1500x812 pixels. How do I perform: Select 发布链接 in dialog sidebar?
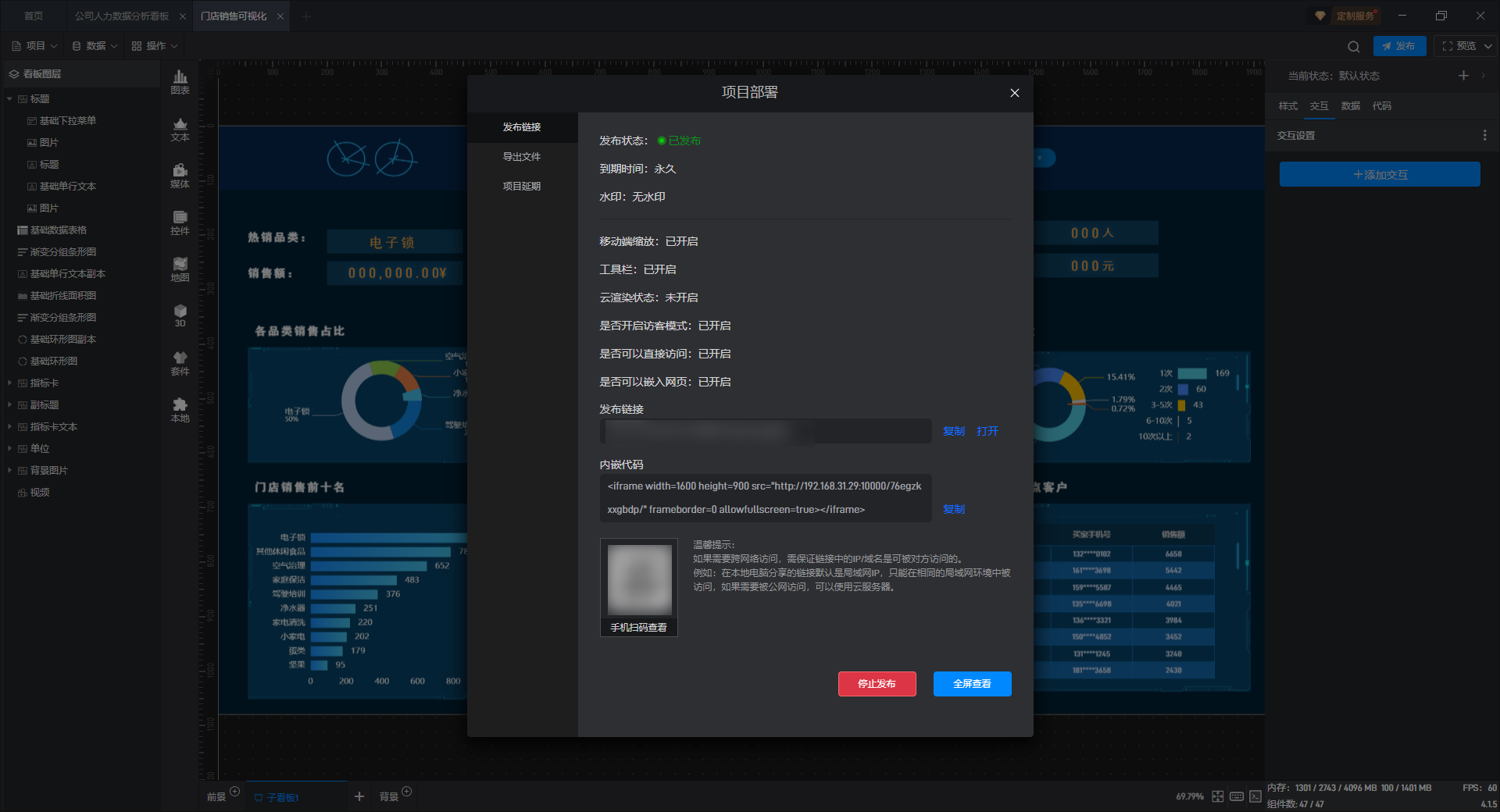522,127
